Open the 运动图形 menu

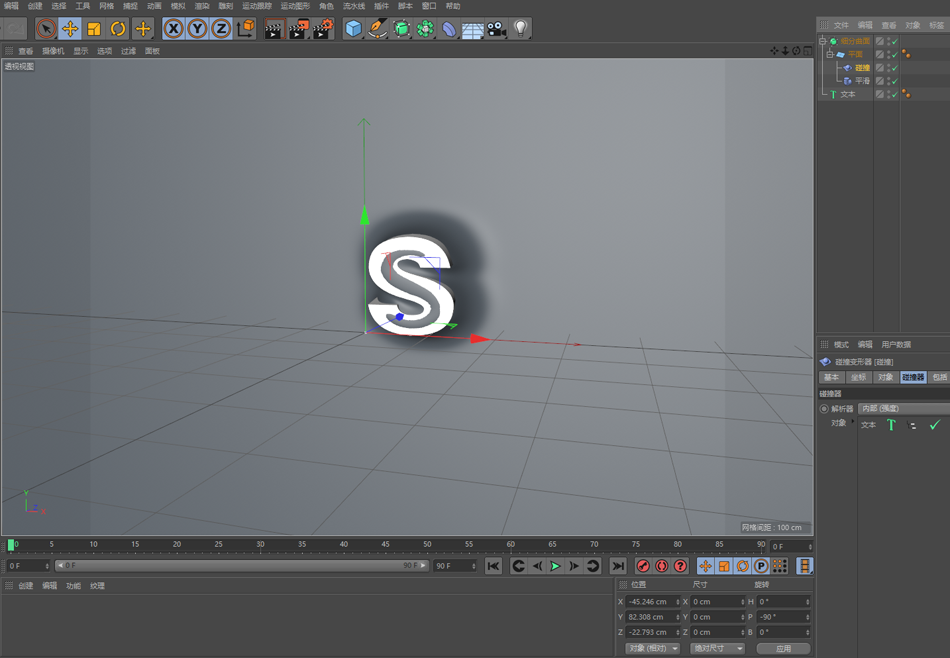tap(295, 6)
